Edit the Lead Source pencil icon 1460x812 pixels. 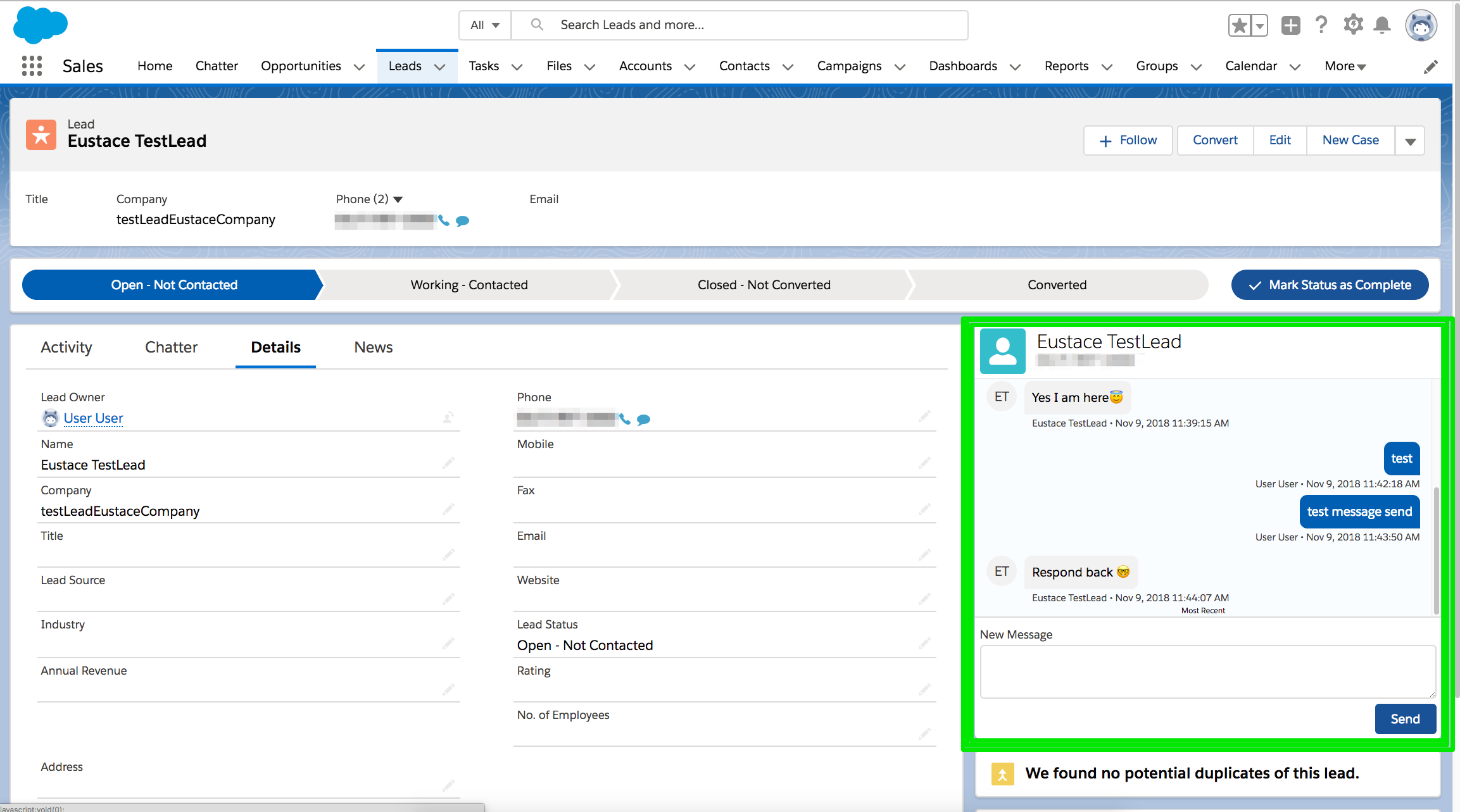point(448,599)
